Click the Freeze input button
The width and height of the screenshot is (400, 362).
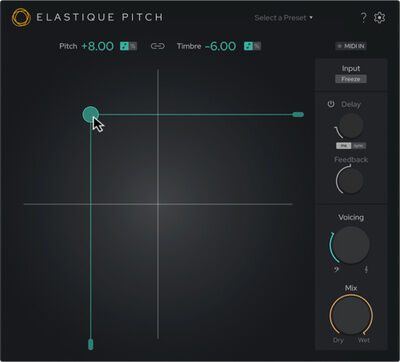click(351, 79)
